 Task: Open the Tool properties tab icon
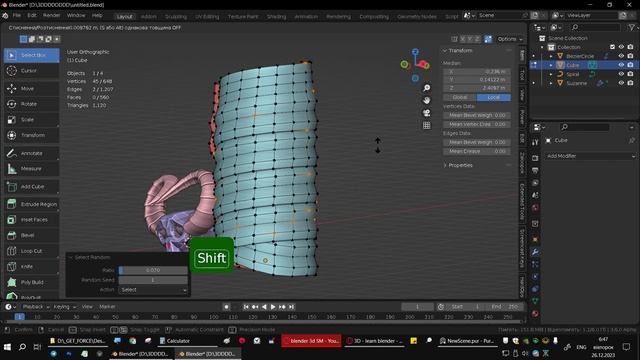click(x=535, y=142)
